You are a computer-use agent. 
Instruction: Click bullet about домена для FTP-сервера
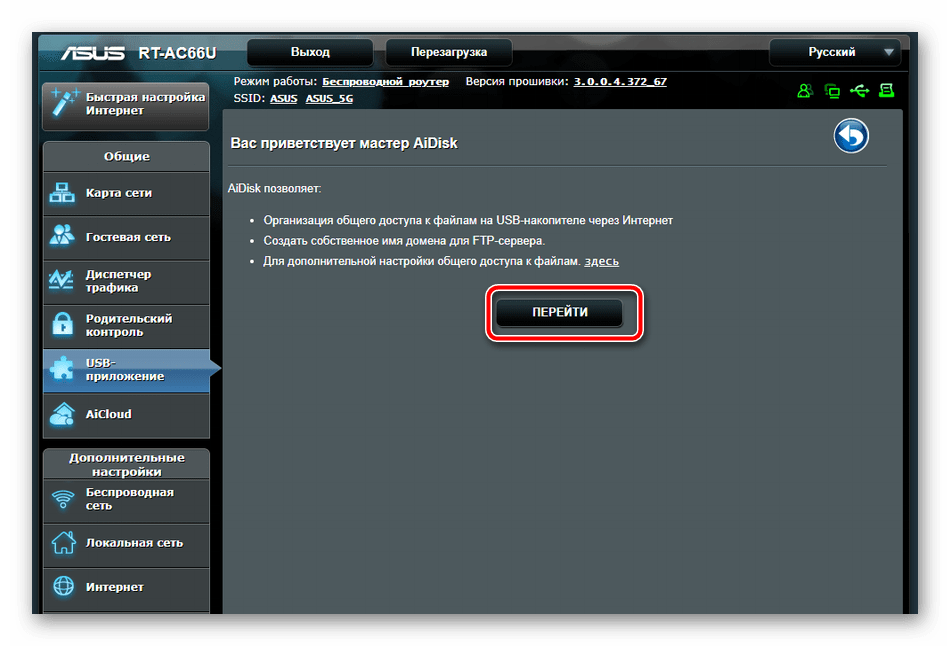404,241
